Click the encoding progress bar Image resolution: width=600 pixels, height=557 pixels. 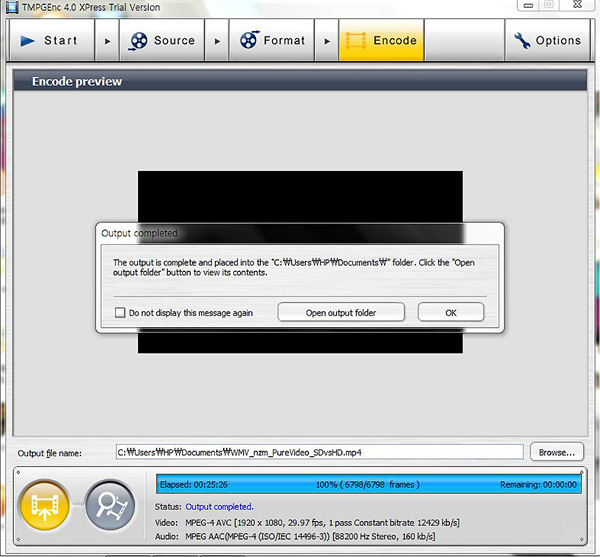[x=369, y=484]
